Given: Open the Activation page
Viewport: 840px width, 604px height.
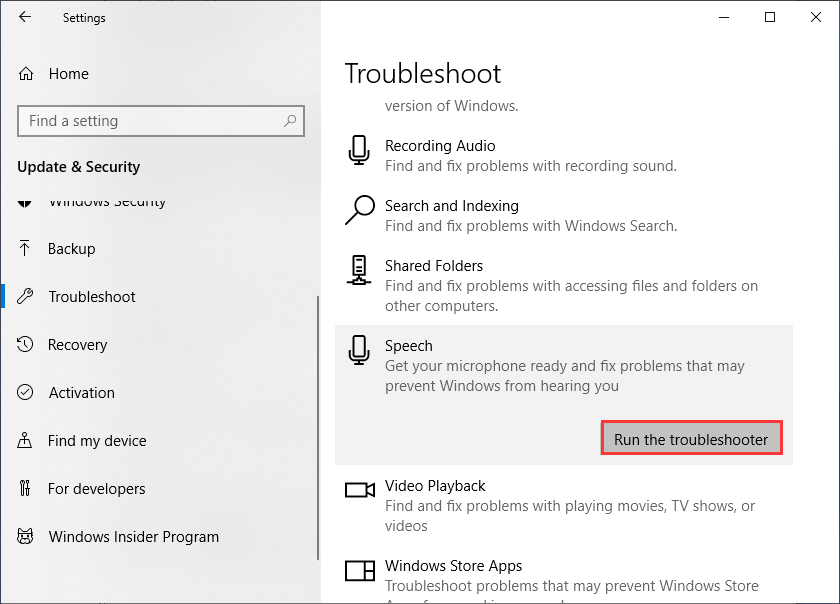Looking at the screenshot, I should click(x=82, y=393).
